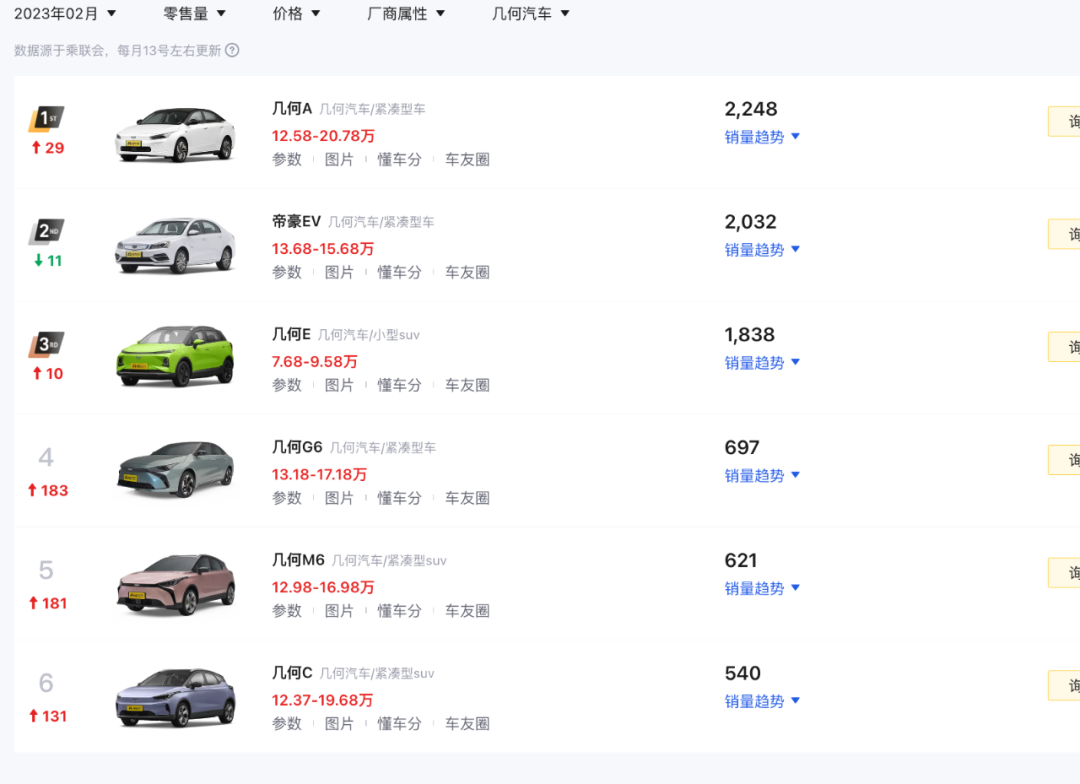Viewport: 1080px width, 784px height.
Task: Open 懂车分 link for 几何M6
Action: click(399, 611)
